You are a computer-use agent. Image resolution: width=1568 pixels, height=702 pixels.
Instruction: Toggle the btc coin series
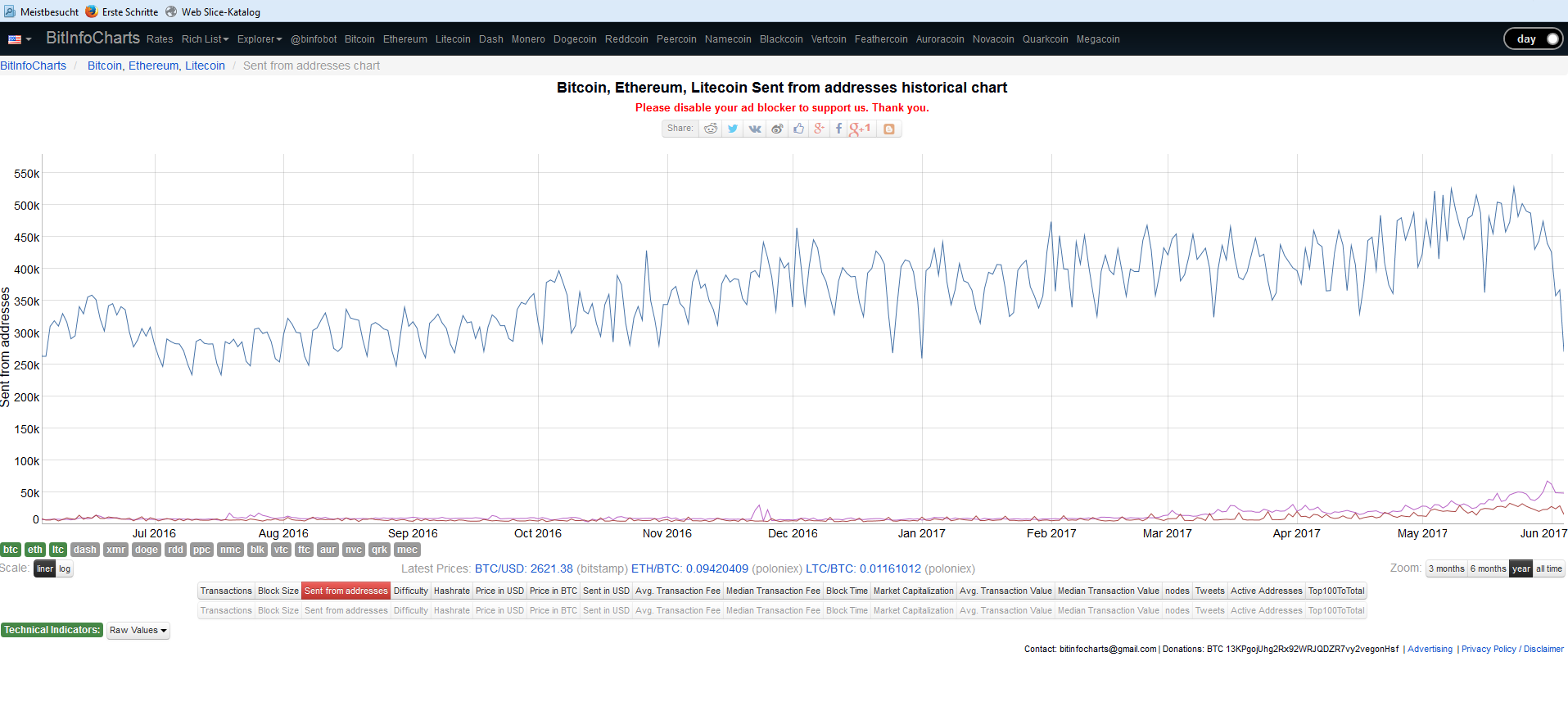(11, 550)
